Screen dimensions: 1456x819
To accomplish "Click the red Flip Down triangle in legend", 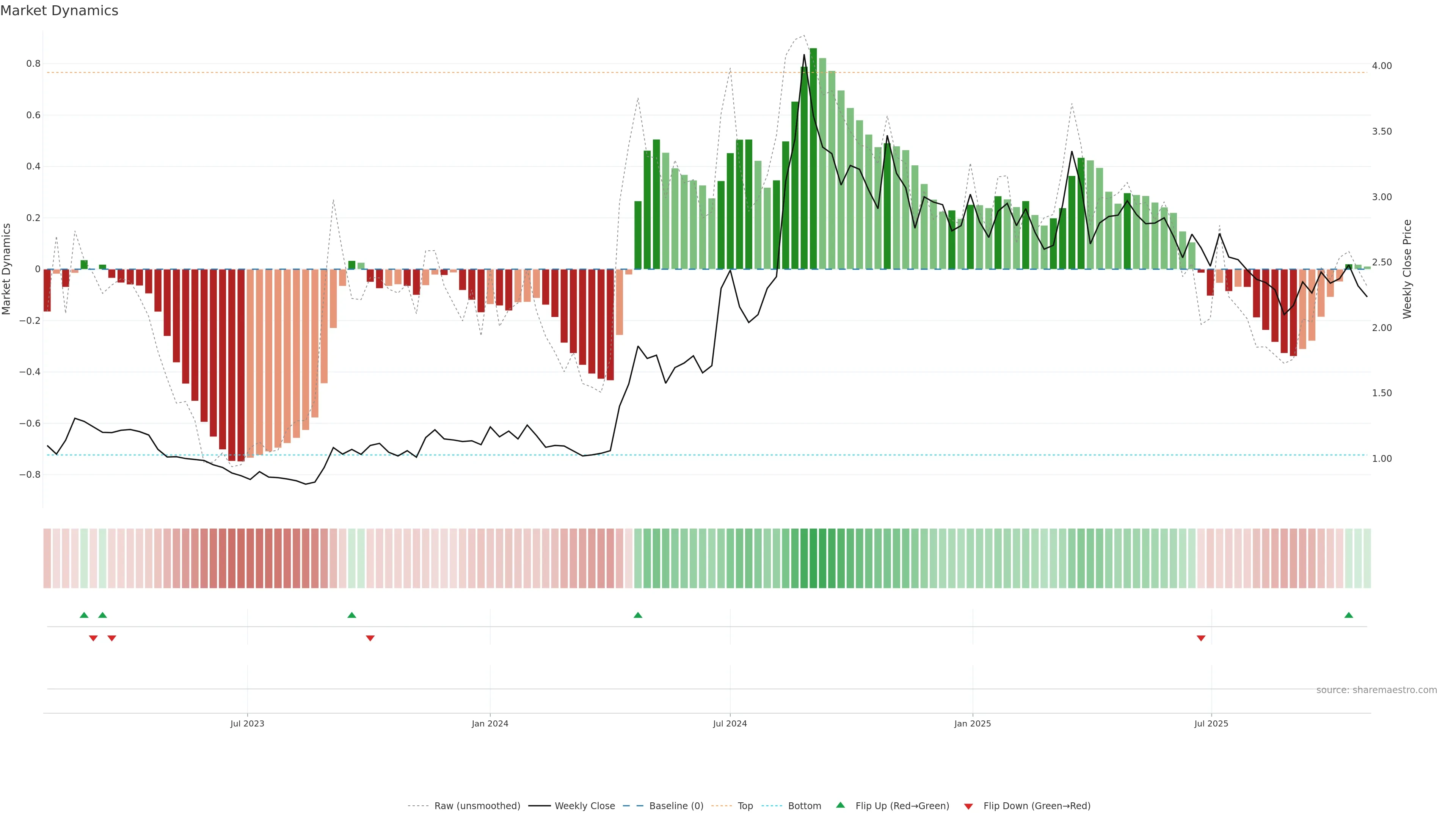I will [x=968, y=806].
